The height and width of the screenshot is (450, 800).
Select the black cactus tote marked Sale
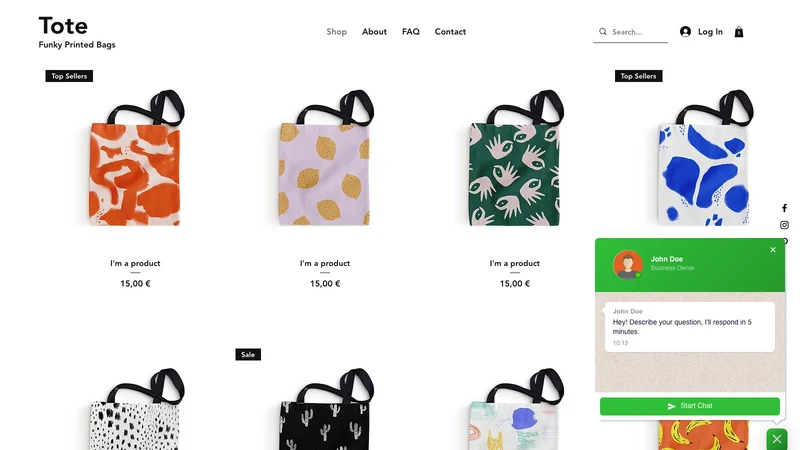pyautogui.click(x=325, y=408)
